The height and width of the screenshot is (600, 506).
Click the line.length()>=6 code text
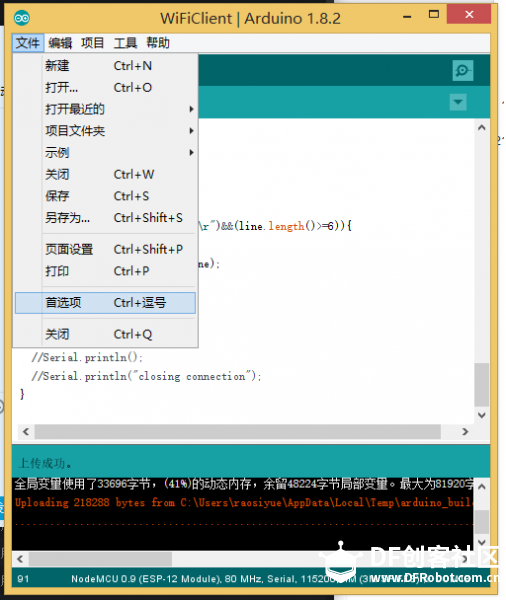(285, 226)
